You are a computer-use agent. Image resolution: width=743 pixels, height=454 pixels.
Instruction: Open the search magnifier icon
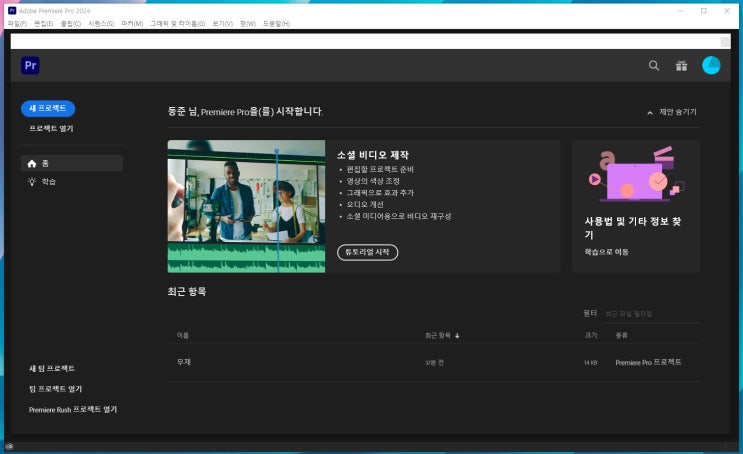[653, 66]
